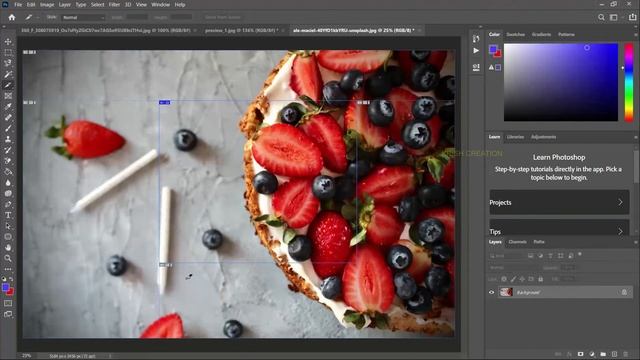The width and height of the screenshot is (640, 360).
Task: Click Create new group folder icon
Action: tap(603, 354)
